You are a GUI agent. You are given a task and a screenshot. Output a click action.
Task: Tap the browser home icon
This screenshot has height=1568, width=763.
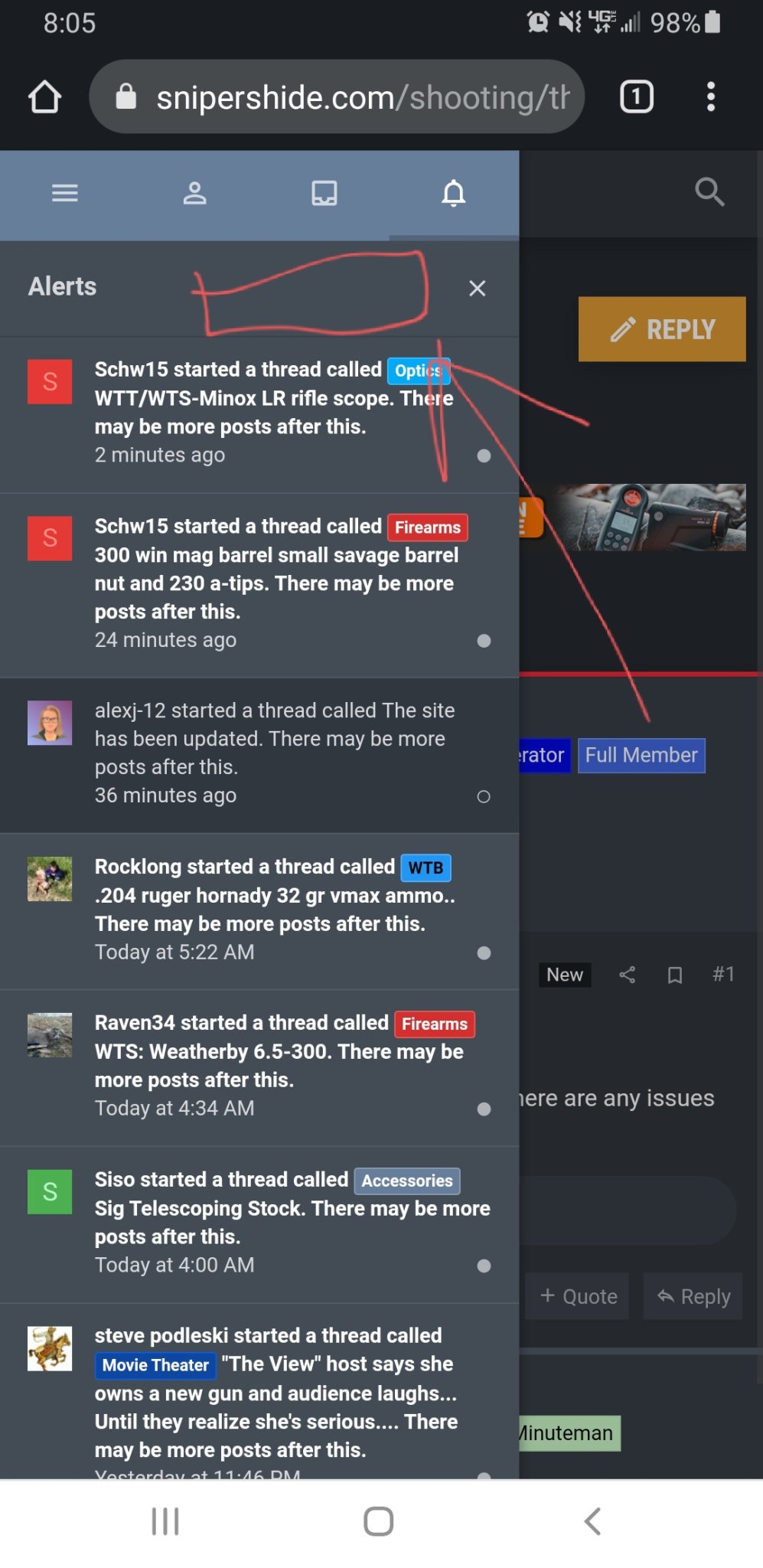[44, 97]
